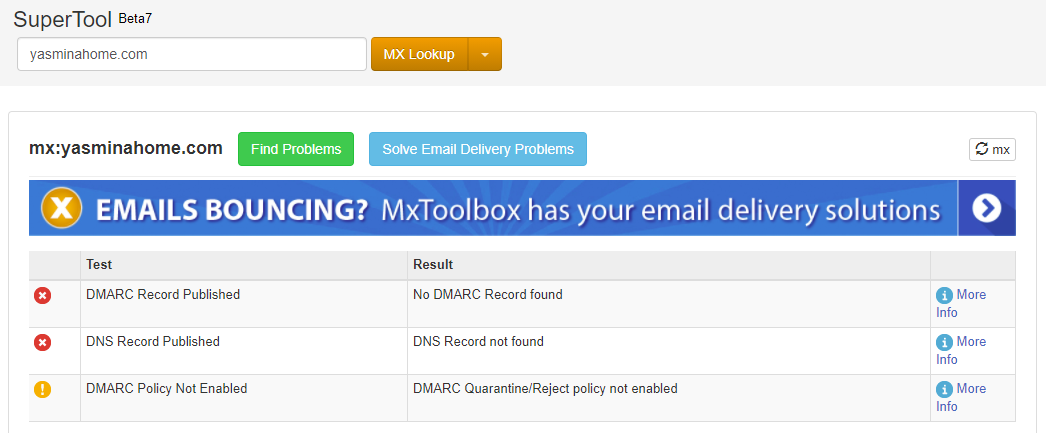Click the red error icon for DMARC Record Published
The height and width of the screenshot is (433, 1046).
tap(42, 296)
